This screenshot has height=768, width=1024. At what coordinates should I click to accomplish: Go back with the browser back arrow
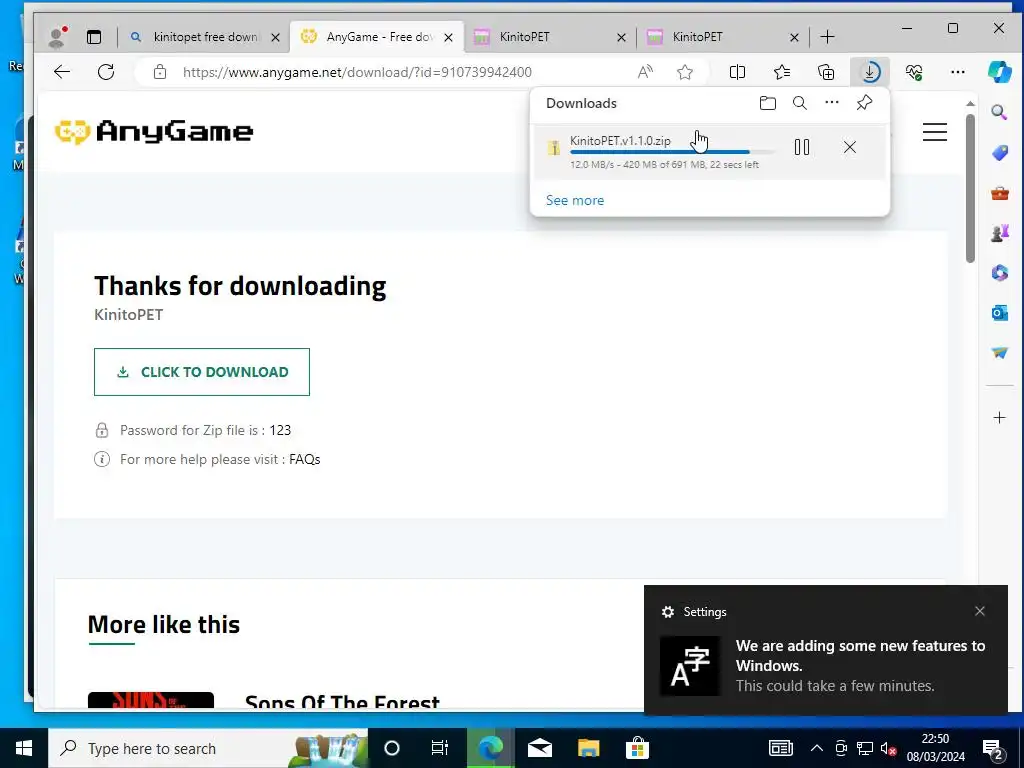[62, 72]
